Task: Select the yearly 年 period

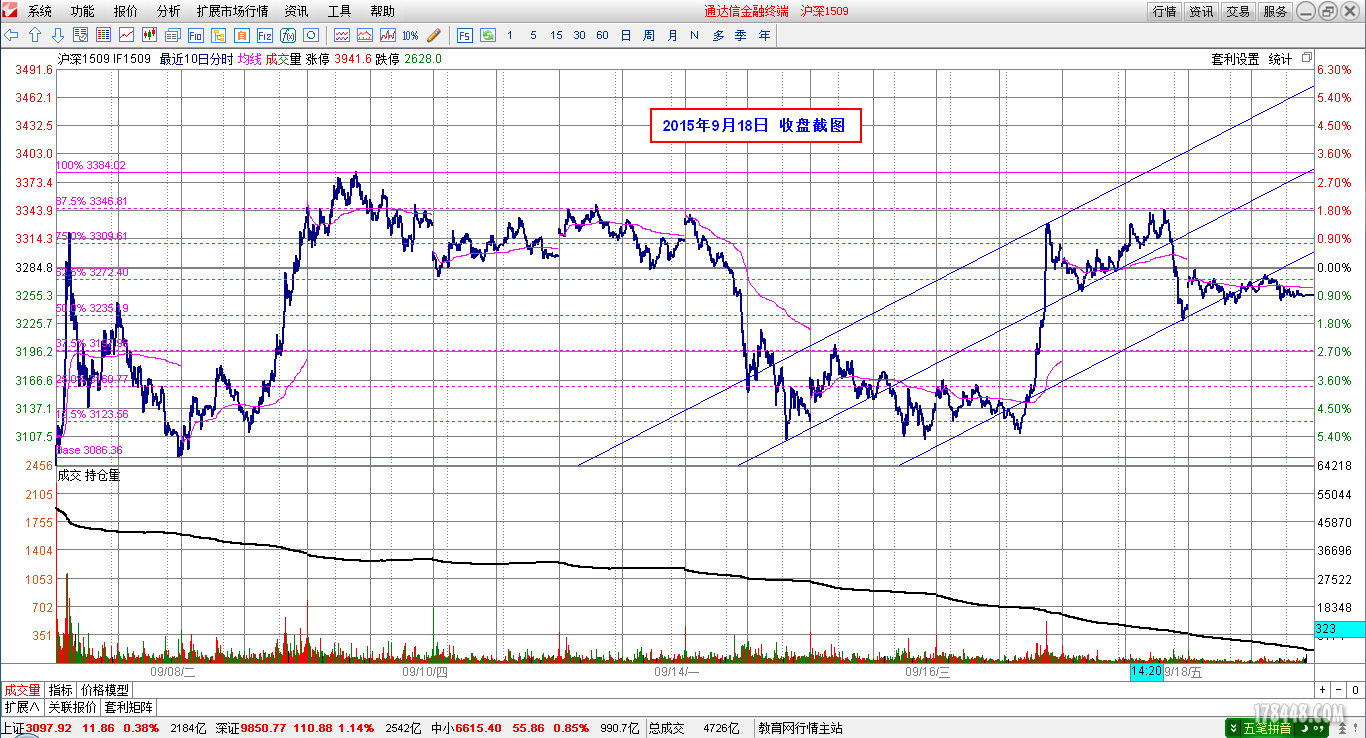Action: pyautogui.click(x=765, y=35)
